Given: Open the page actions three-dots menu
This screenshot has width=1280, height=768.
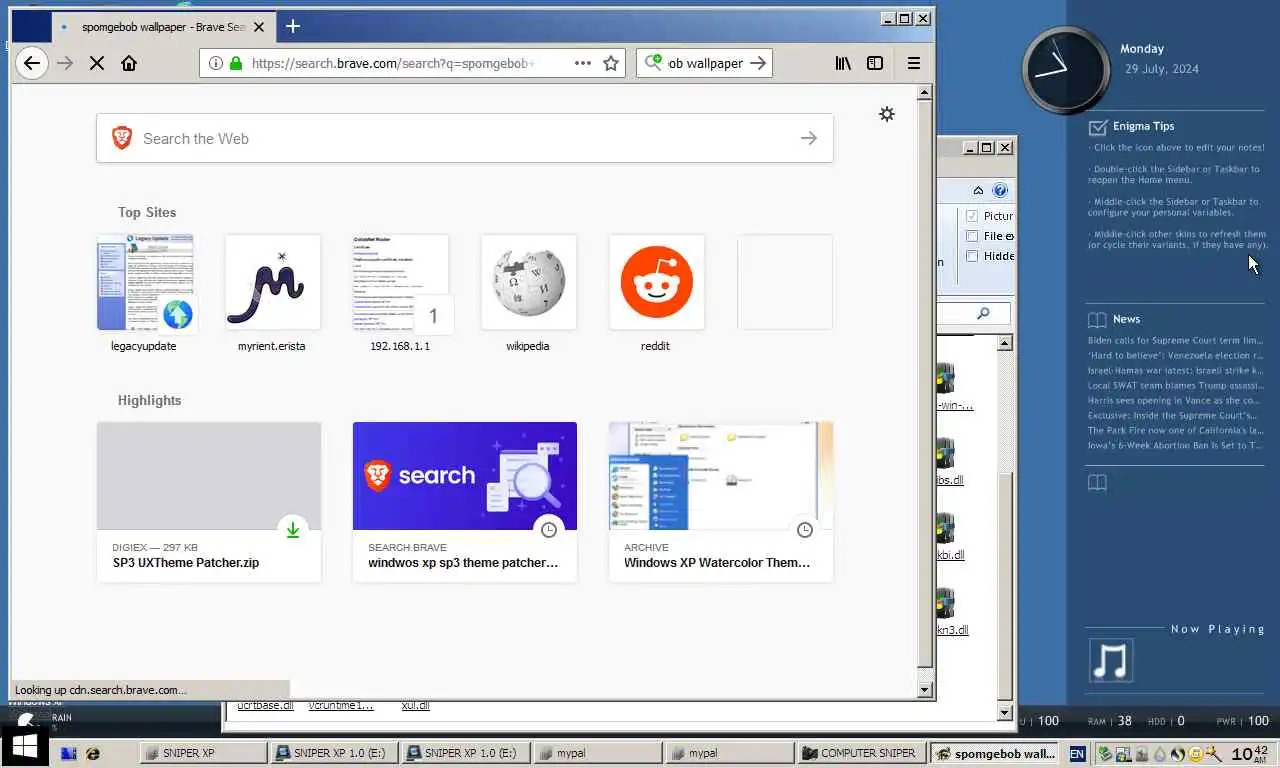Looking at the screenshot, I should coord(583,63).
